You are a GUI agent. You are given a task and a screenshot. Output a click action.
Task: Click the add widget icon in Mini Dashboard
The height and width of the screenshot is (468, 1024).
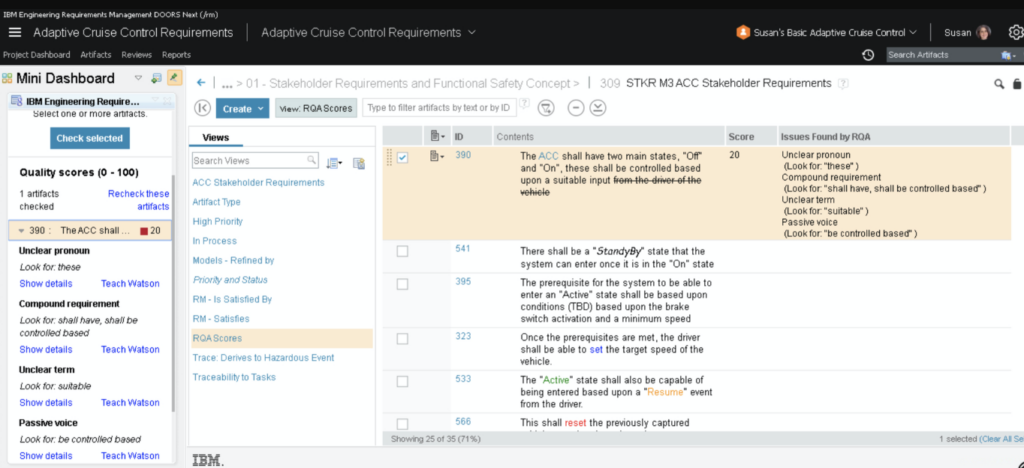tap(156, 78)
